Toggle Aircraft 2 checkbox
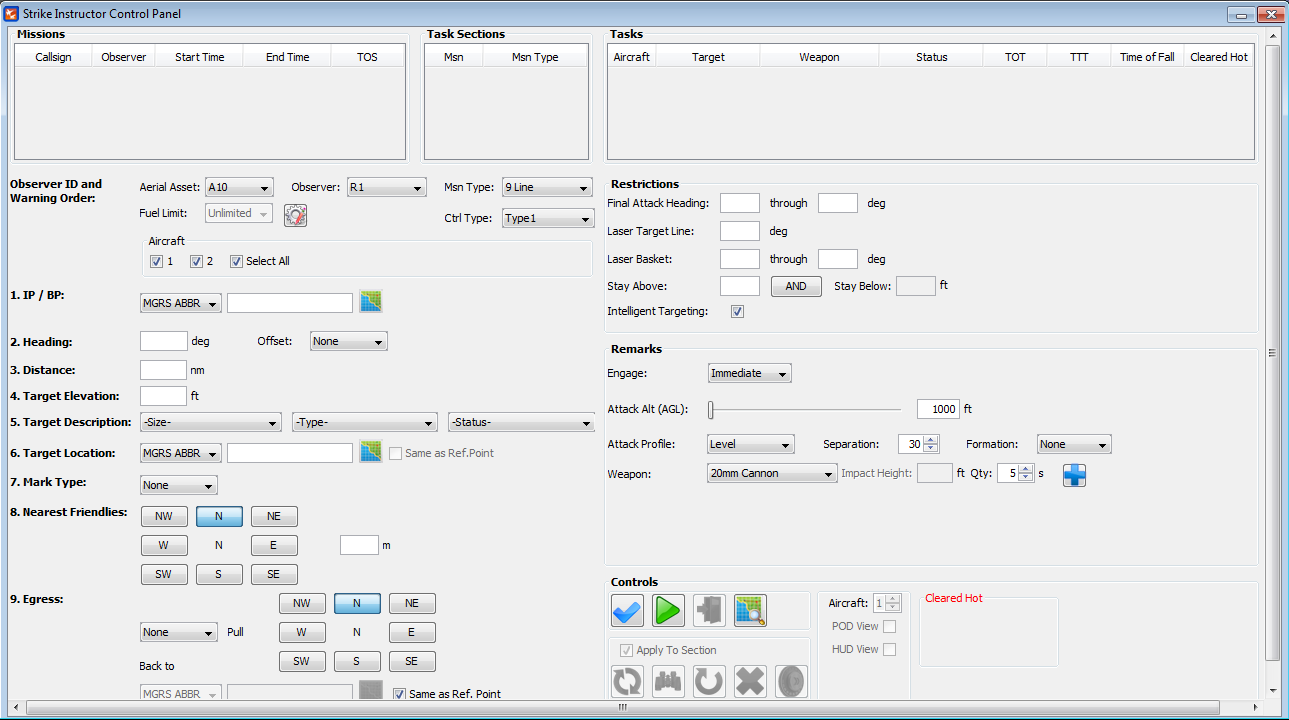1289x720 pixels. point(196,262)
